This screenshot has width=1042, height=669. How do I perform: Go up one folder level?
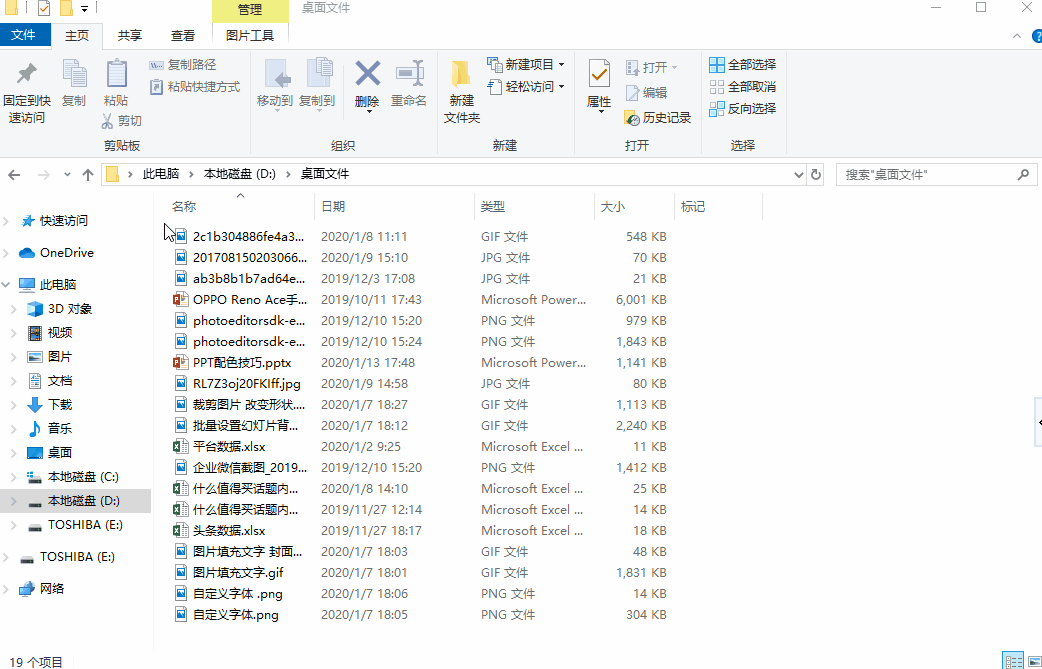point(88,175)
